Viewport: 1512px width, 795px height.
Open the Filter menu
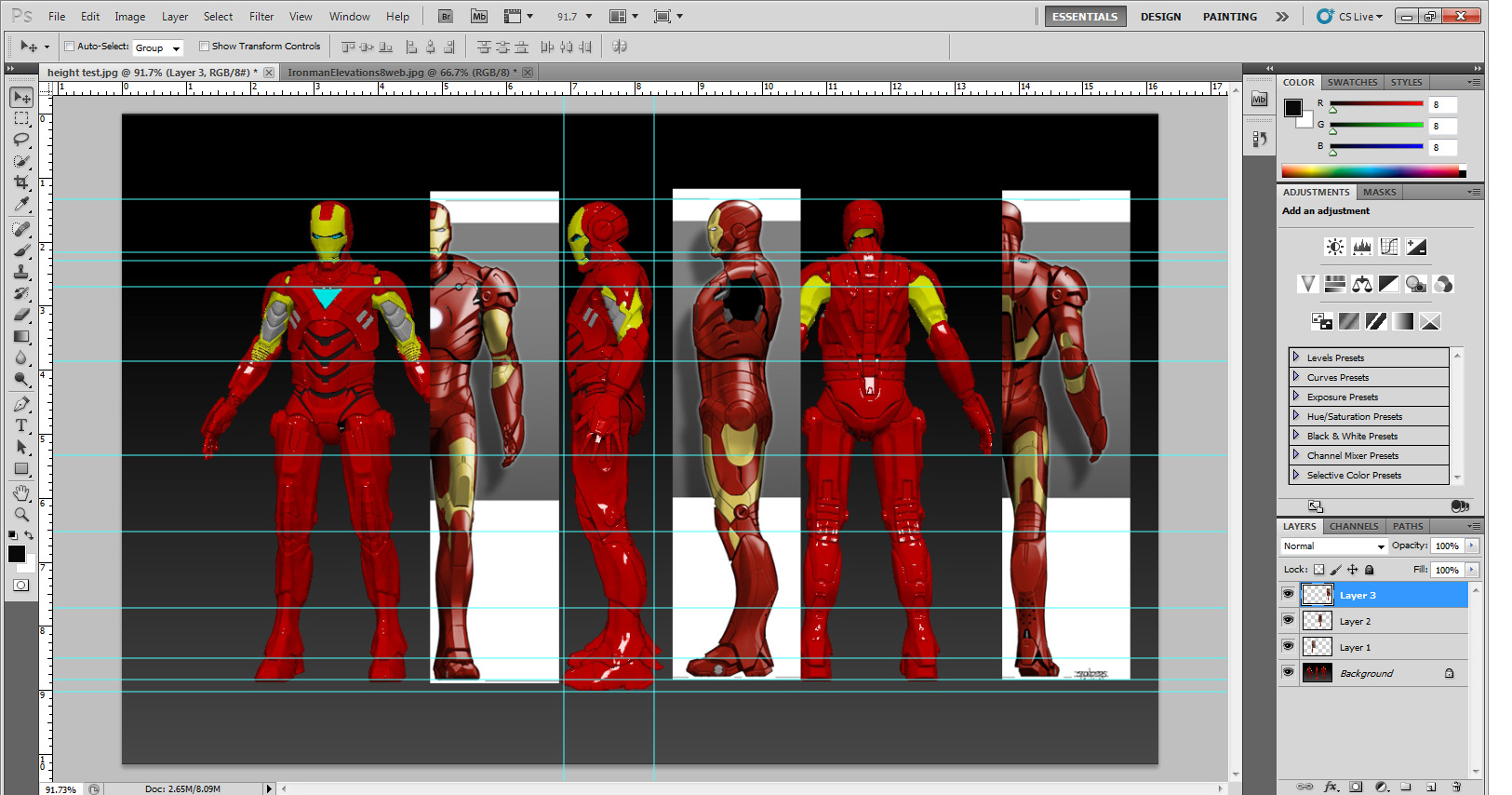261,17
